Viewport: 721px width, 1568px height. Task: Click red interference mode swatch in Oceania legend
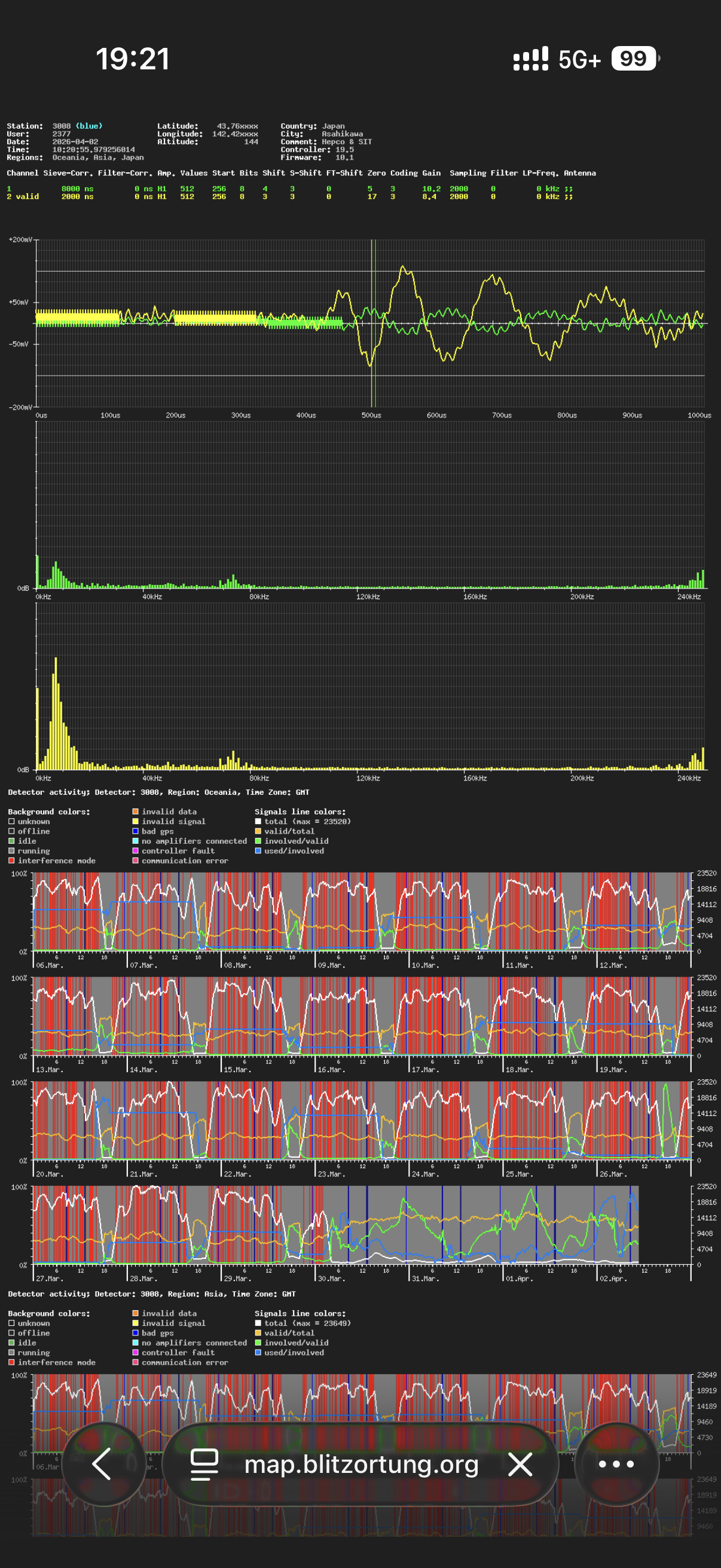tap(11, 861)
